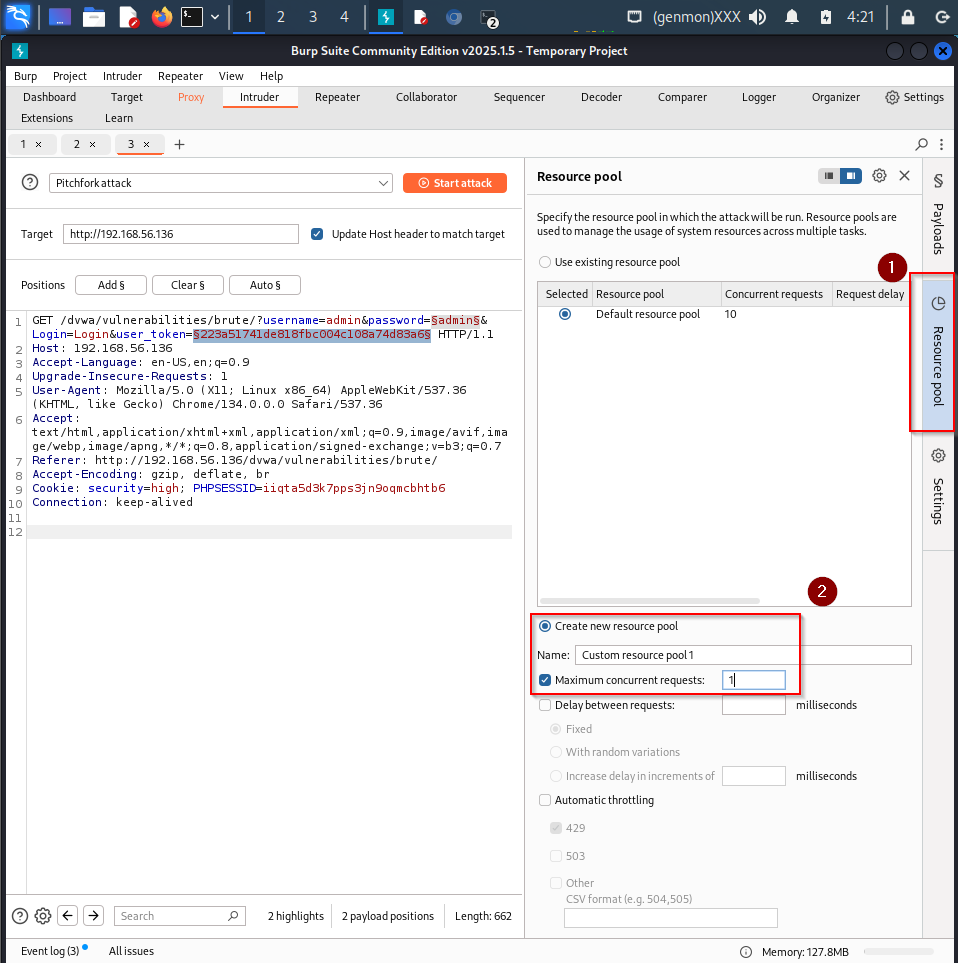The height and width of the screenshot is (963, 958).
Task: Click the Burp Suite taskbar window icon
Action: point(386,17)
